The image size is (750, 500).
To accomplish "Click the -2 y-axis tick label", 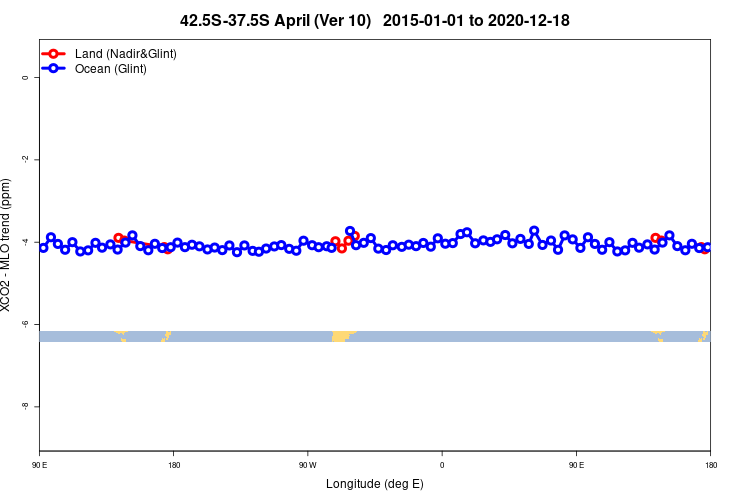I will pyautogui.click(x=25, y=159).
